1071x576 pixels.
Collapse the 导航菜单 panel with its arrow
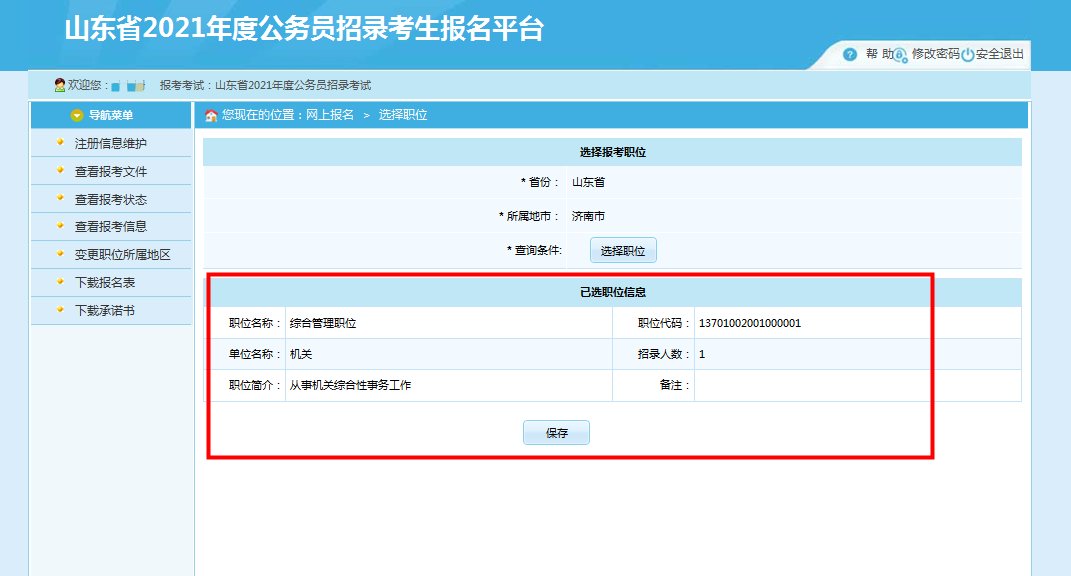(77, 114)
